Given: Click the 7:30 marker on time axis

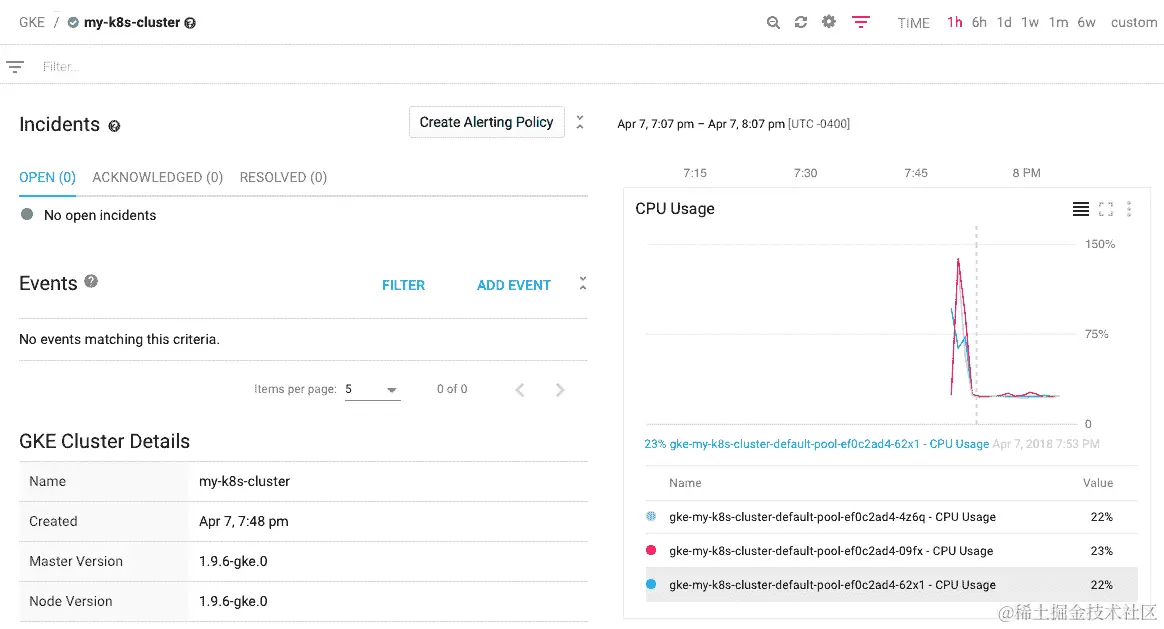Looking at the screenshot, I should [805, 173].
